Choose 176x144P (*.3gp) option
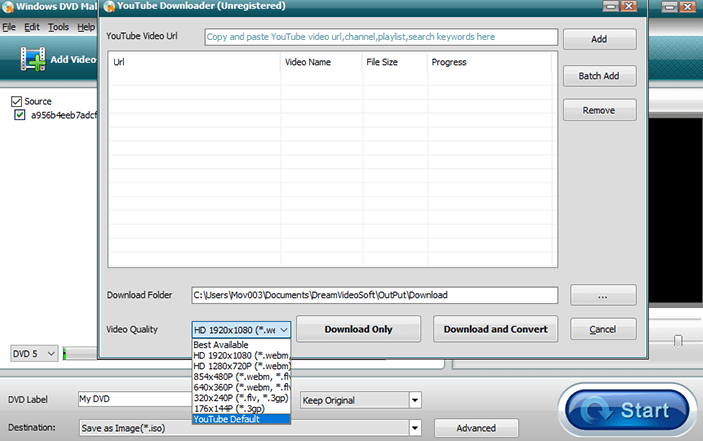This screenshot has width=703, height=441. click(241, 409)
